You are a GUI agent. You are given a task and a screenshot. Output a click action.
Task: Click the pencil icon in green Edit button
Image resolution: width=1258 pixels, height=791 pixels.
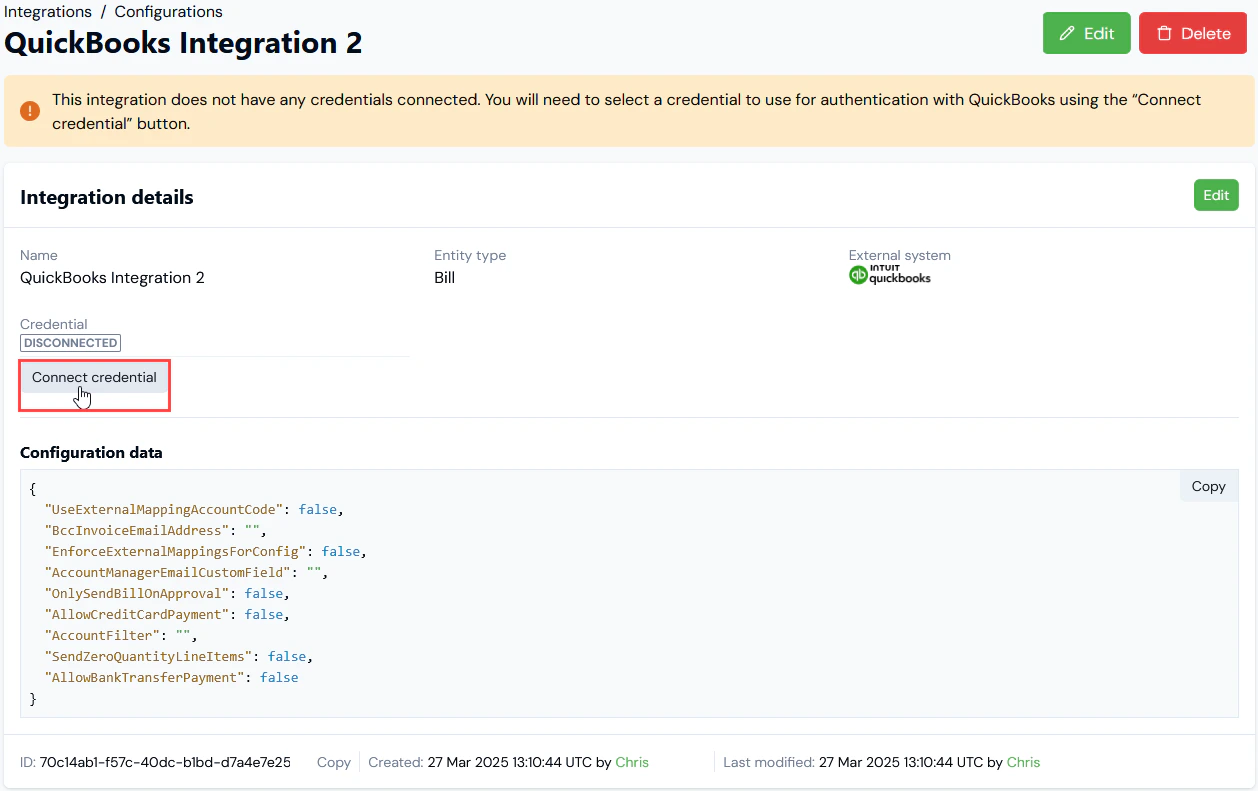[x=1067, y=33]
